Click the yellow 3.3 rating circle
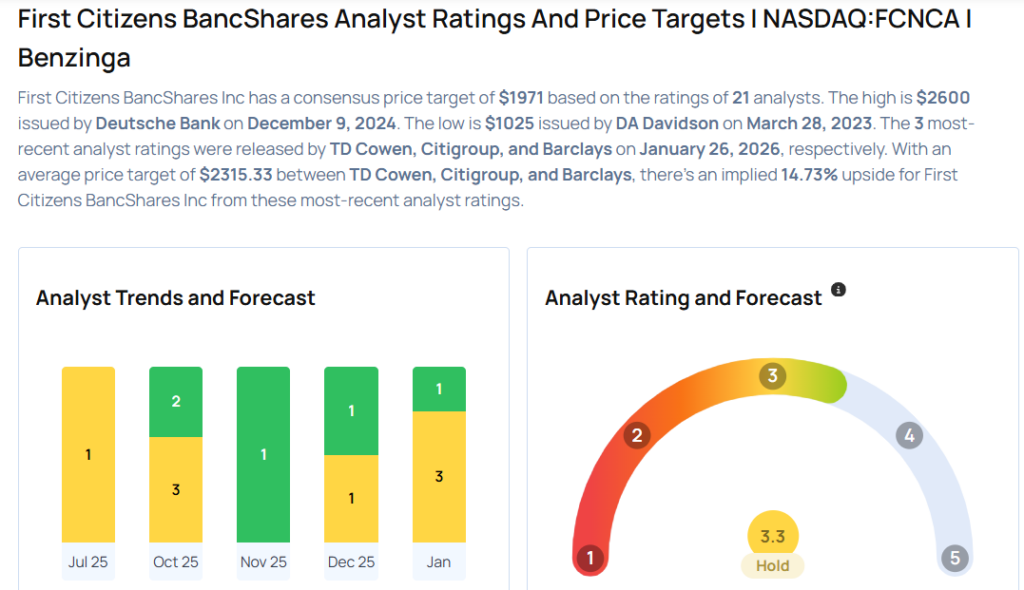The height and width of the screenshot is (590, 1024). (x=772, y=536)
